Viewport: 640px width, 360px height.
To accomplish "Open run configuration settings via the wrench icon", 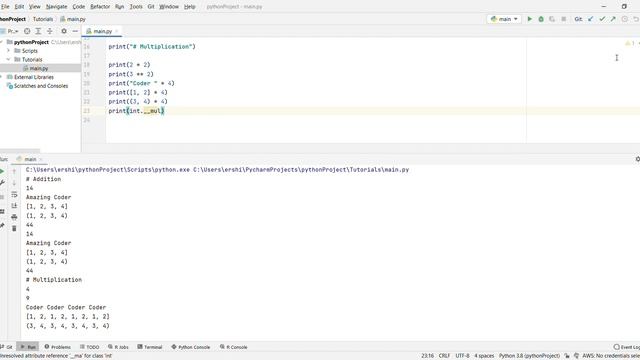I will click(2, 183).
